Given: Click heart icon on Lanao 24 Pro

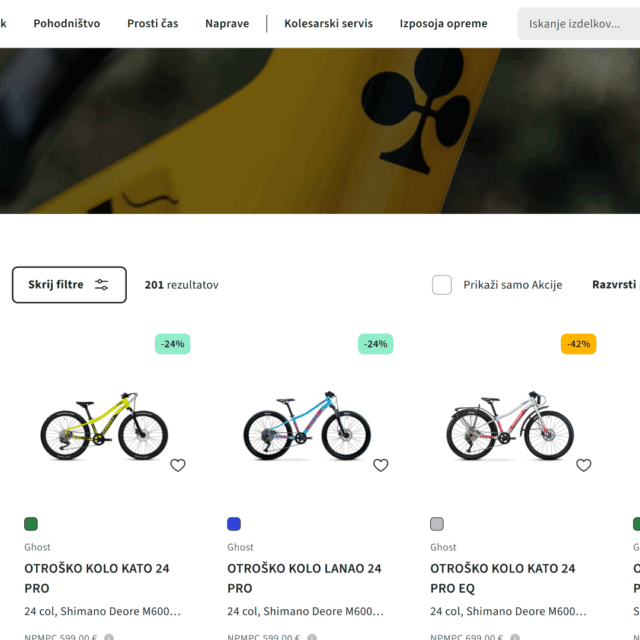Looking at the screenshot, I should (x=380, y=465).
